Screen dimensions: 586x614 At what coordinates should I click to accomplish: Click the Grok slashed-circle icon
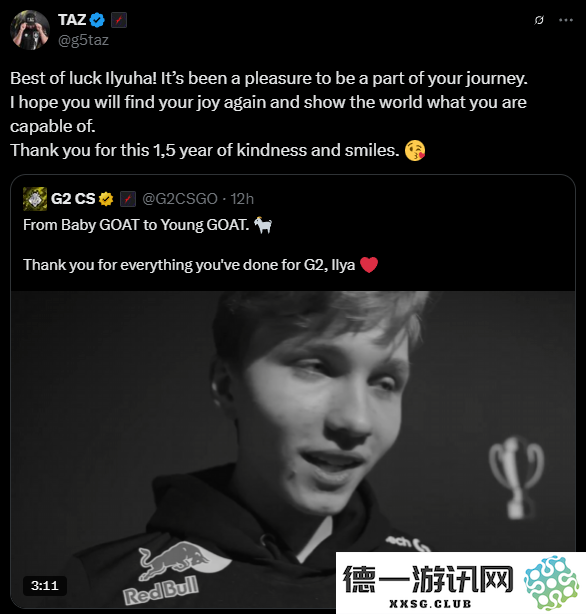click(x=539, y=20)
